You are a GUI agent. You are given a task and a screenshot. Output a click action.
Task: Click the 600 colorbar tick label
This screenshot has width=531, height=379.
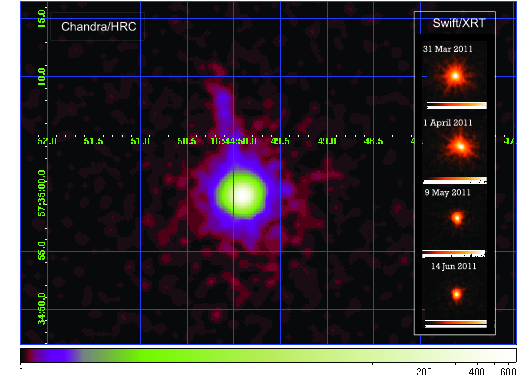[x=508, y=372]
